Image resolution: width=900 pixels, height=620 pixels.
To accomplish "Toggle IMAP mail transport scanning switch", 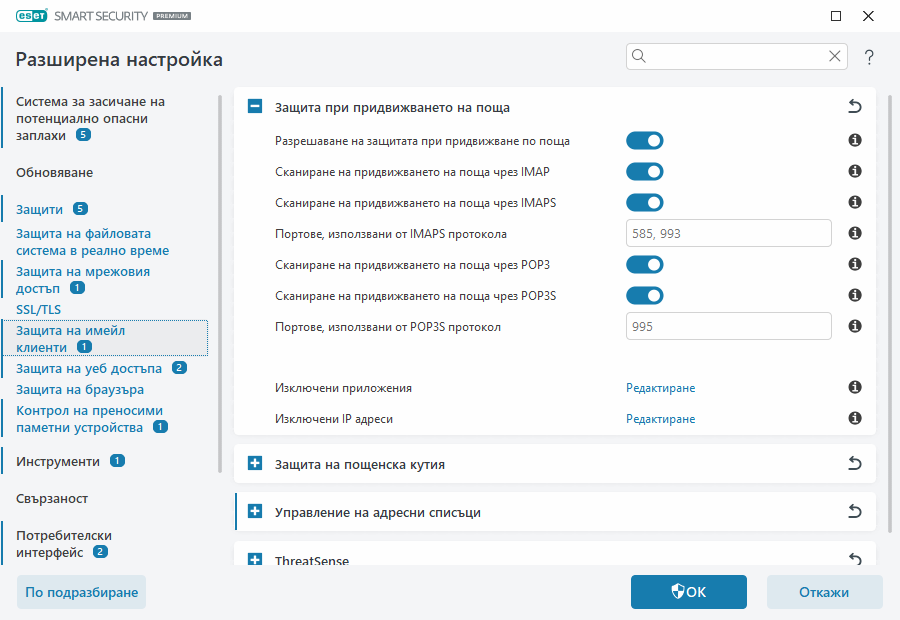I will click(x=645, y=172).
